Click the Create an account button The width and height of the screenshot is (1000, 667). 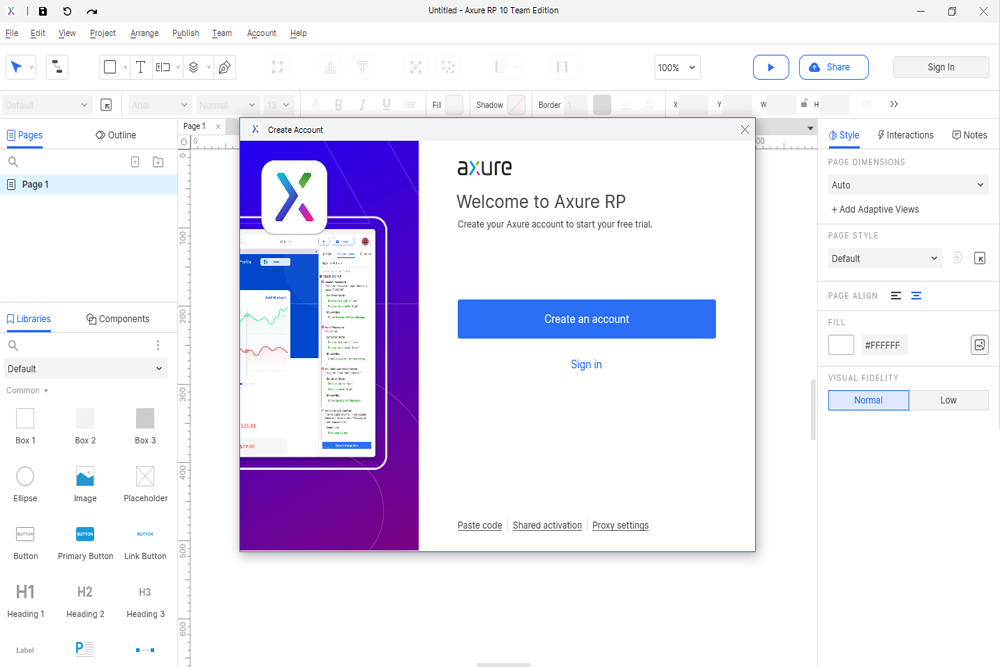click(x=586, y=319)
